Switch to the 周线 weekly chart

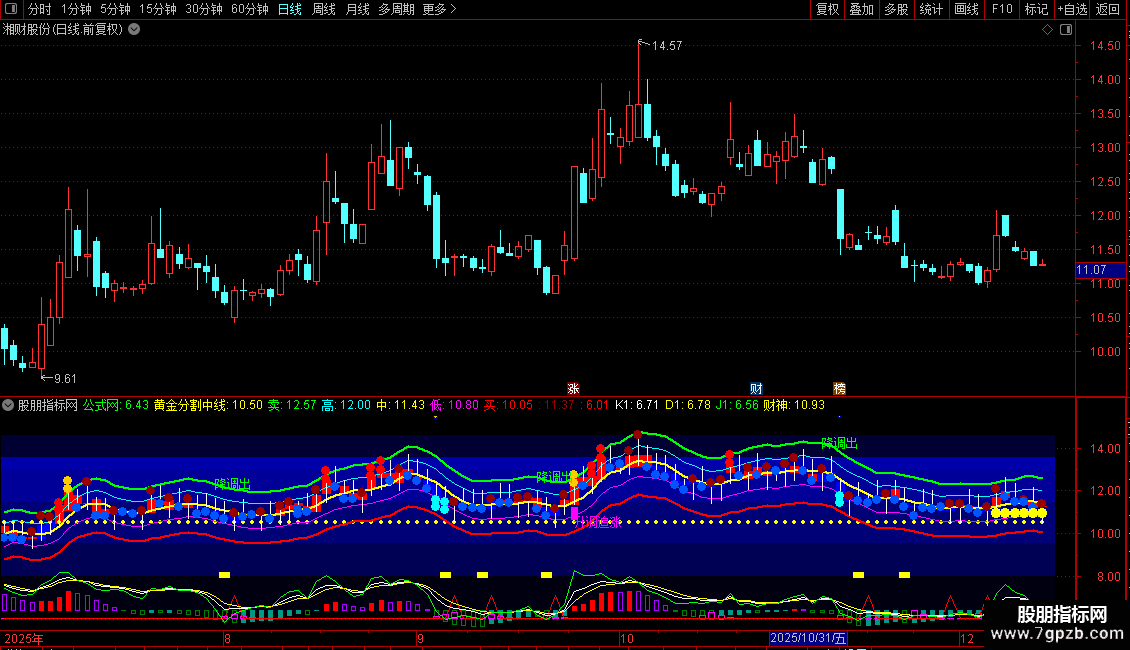[x=324, y=9]
